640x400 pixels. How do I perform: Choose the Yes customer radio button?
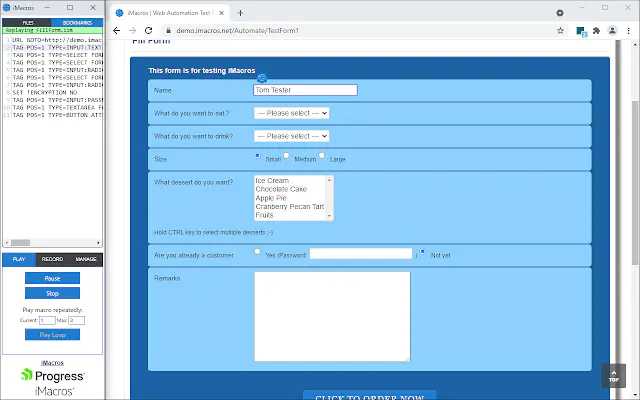pyautogui.click(x=258, y=252)
